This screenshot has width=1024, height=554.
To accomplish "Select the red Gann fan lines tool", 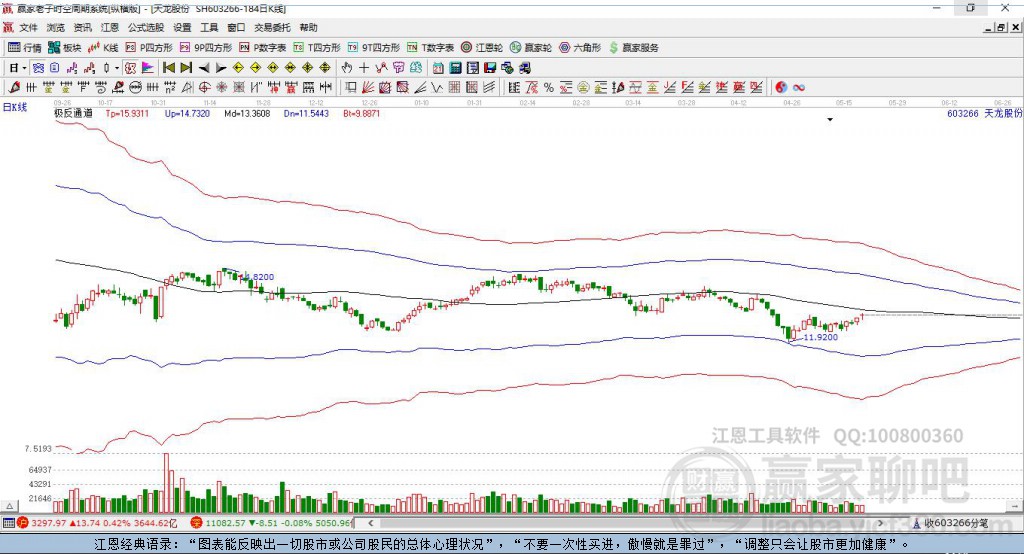I will click(x=369, y=87).
